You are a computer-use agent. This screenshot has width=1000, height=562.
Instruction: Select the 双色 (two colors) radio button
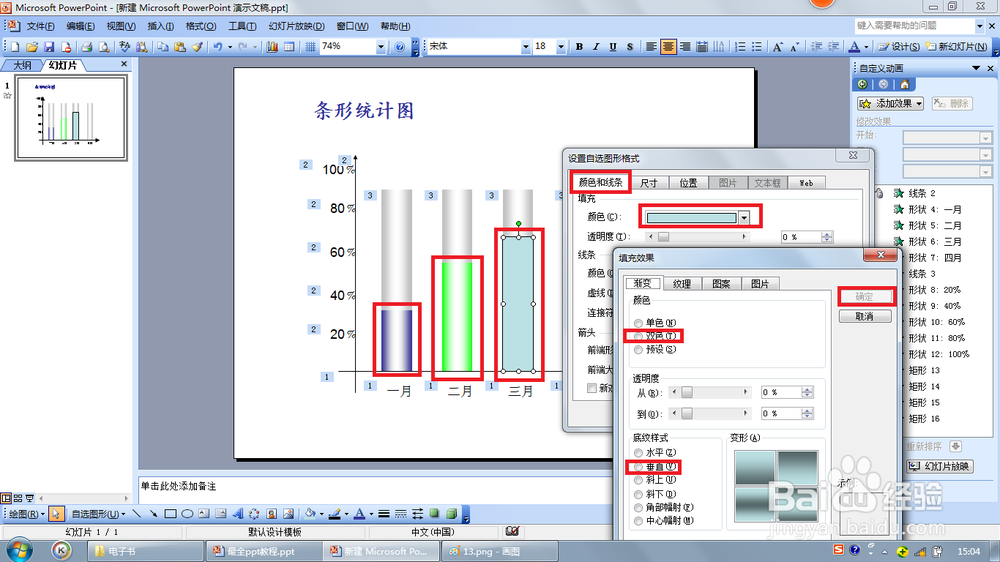638,336
